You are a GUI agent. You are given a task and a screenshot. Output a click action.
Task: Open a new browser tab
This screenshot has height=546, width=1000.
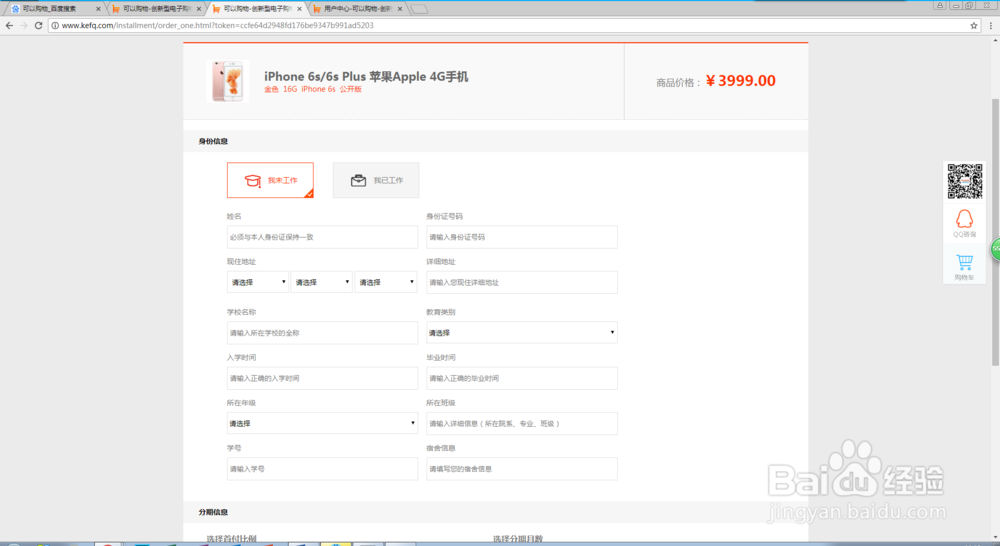(419, 9)
